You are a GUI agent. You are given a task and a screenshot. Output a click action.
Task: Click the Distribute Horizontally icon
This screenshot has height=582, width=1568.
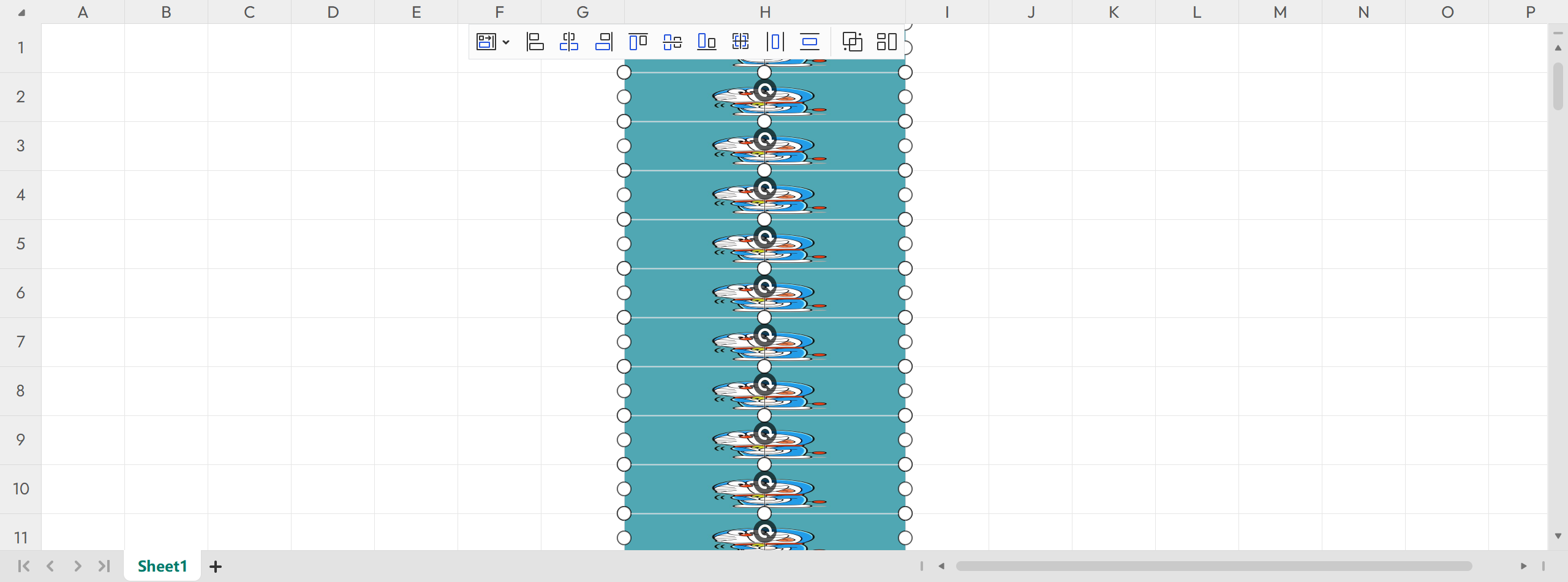(x=775, y=42)
